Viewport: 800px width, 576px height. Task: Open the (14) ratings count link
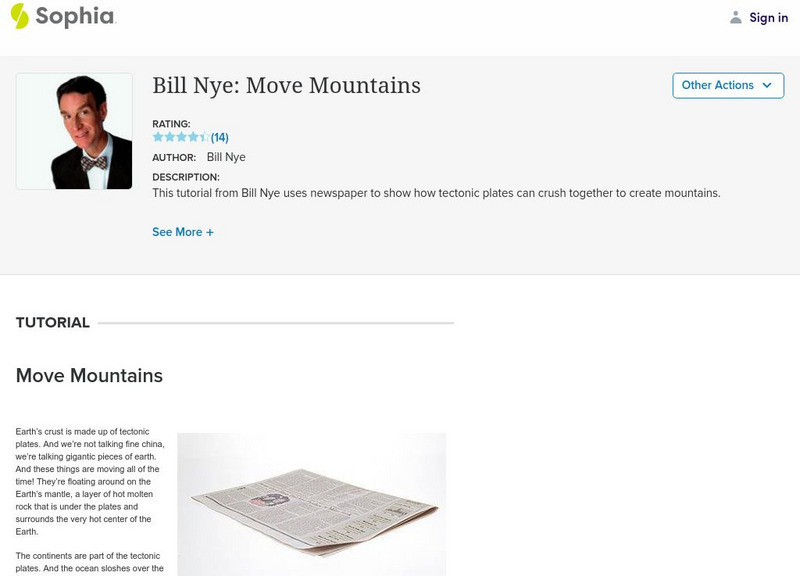point(220,137)
